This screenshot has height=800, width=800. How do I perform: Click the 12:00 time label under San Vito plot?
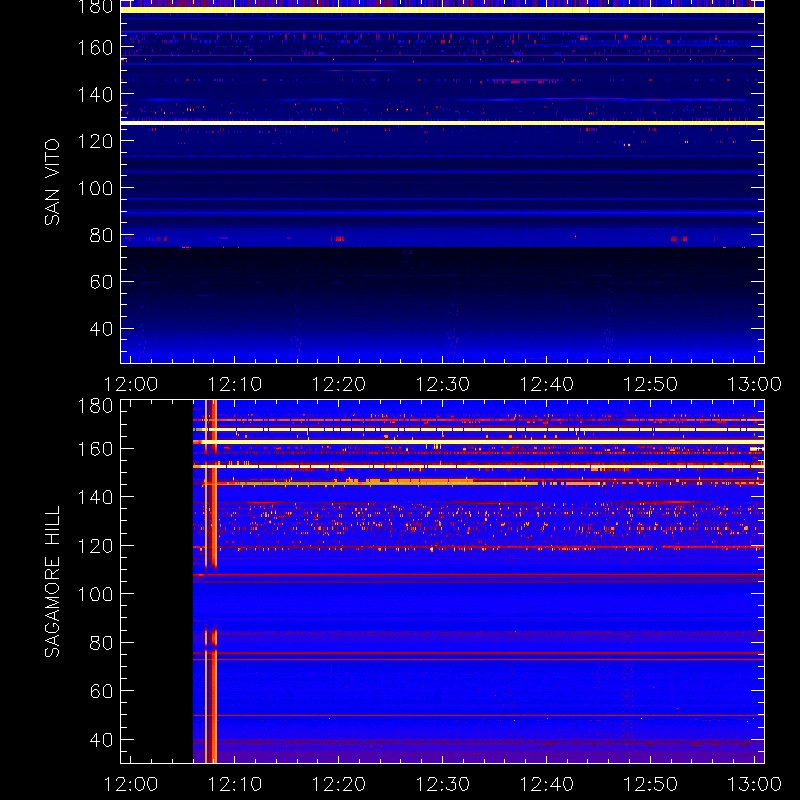pyautogui.click(x=131, y=384)
